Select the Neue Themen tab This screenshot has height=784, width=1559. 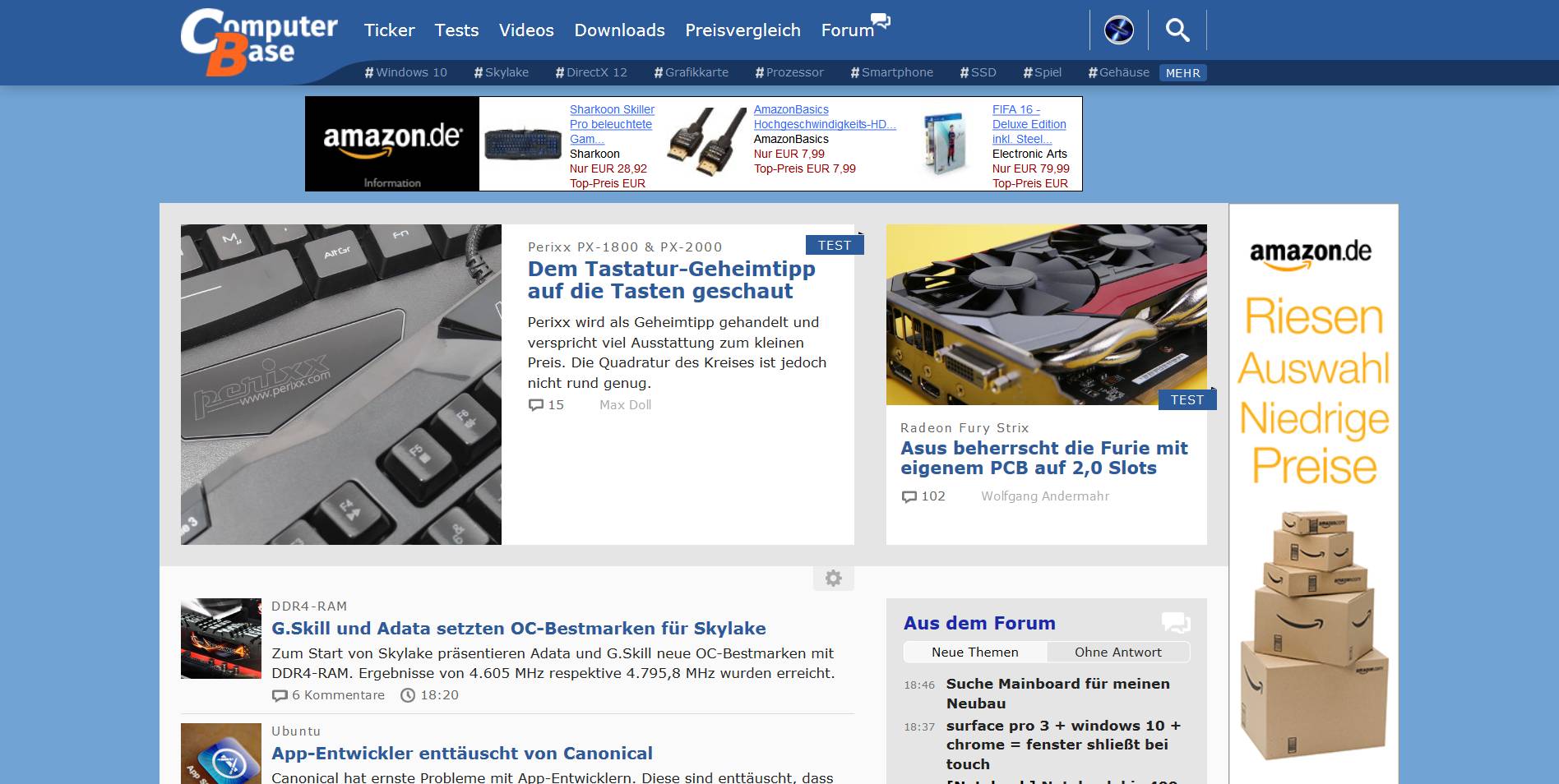975,652
